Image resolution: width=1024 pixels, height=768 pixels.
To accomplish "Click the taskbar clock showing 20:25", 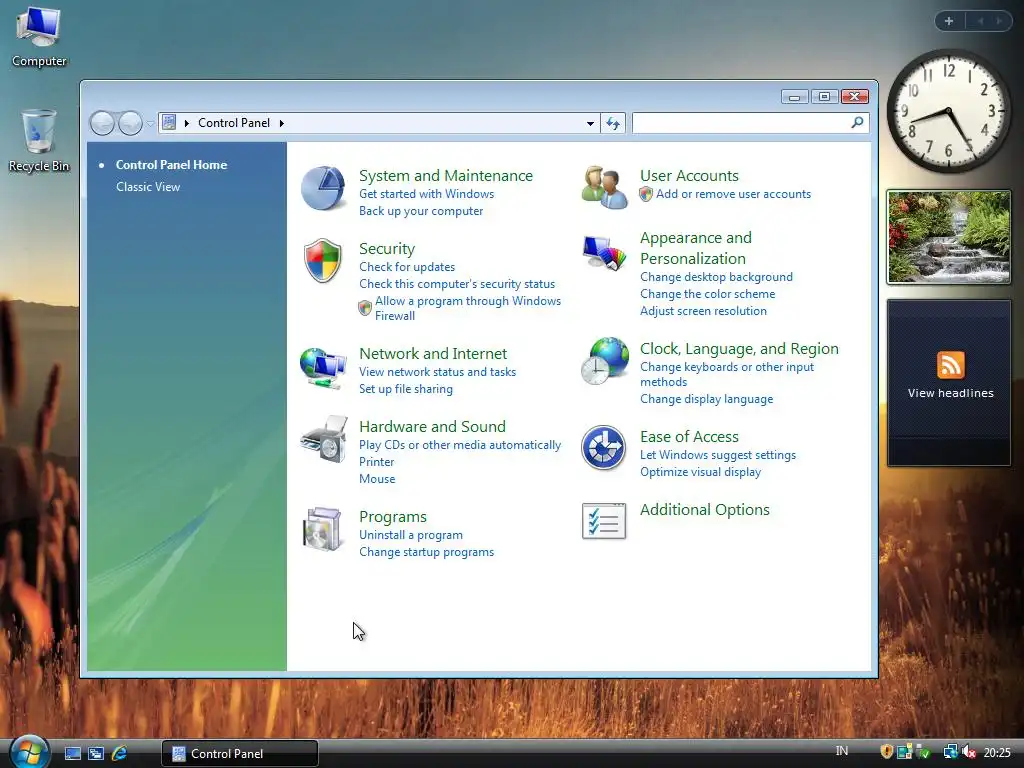I will click(997, 753).
